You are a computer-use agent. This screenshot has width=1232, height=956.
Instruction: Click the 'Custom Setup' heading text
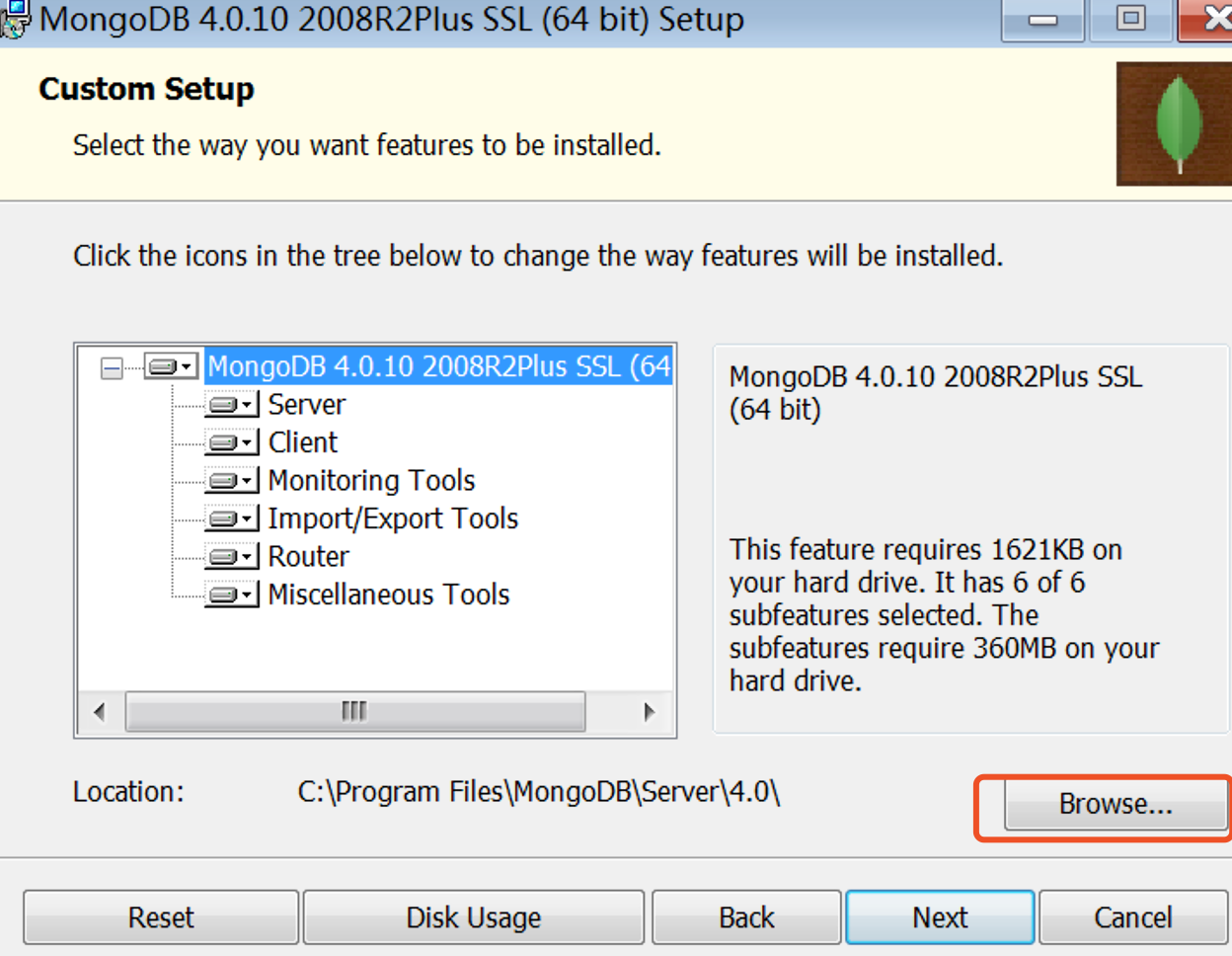(146, 89)
